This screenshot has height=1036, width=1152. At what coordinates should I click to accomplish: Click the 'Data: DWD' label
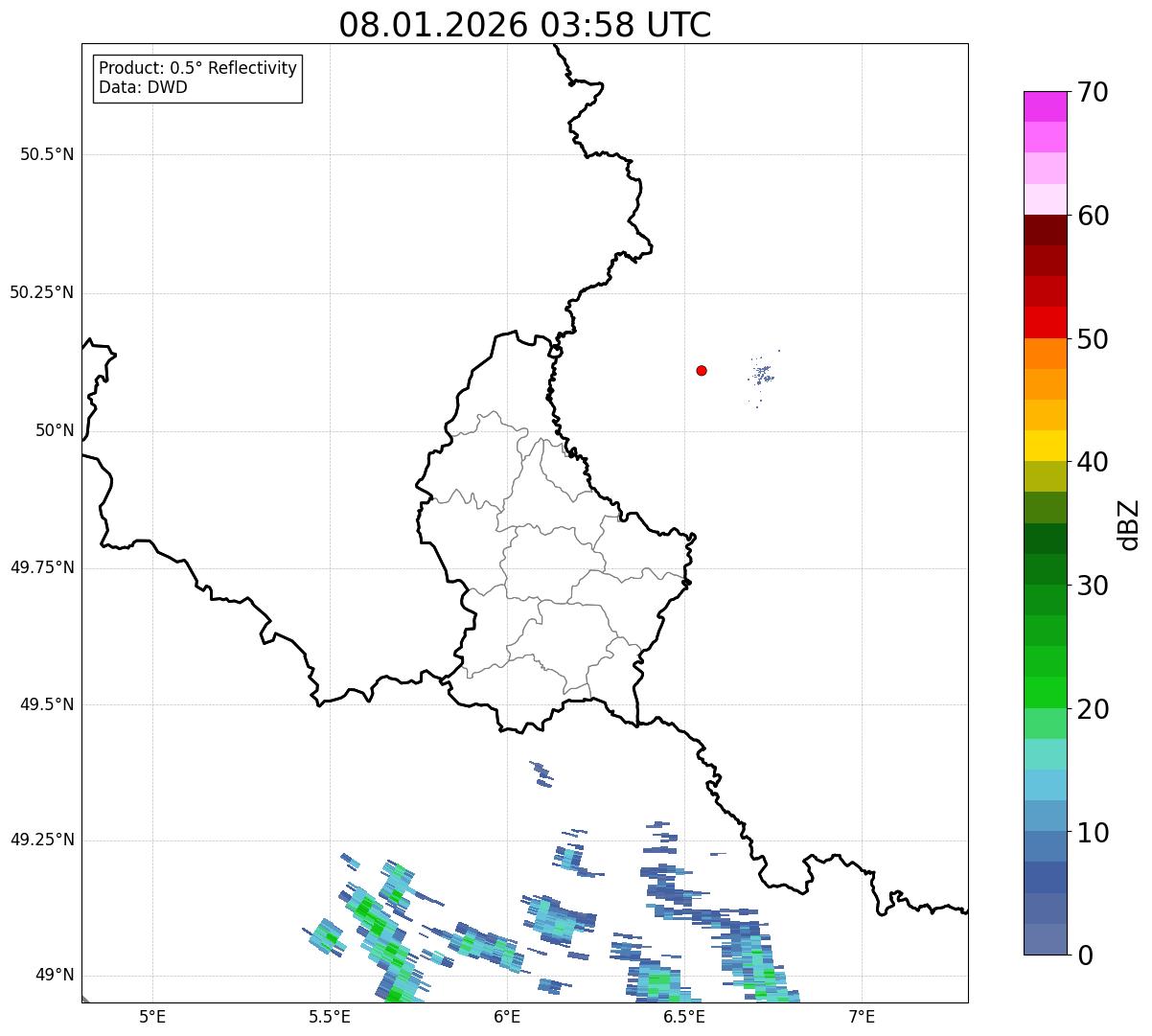click(143, 87)
